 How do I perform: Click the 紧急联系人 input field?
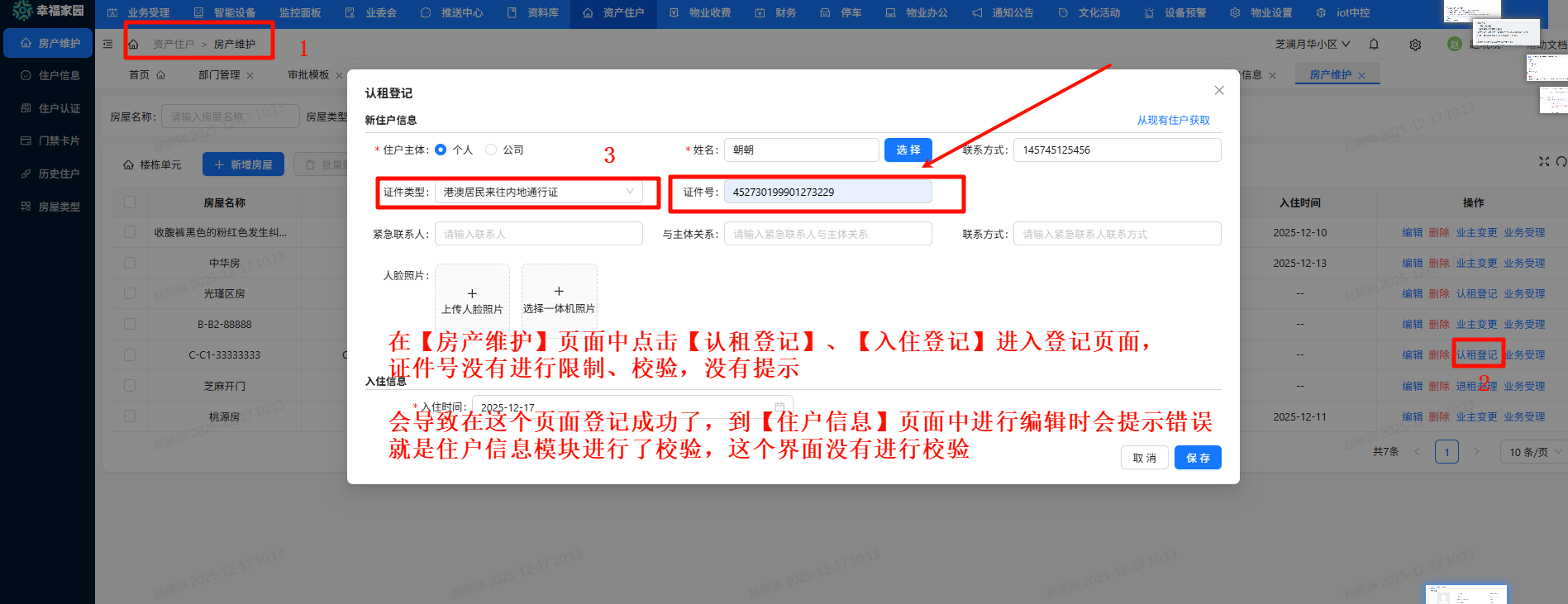tap(539, 234)
